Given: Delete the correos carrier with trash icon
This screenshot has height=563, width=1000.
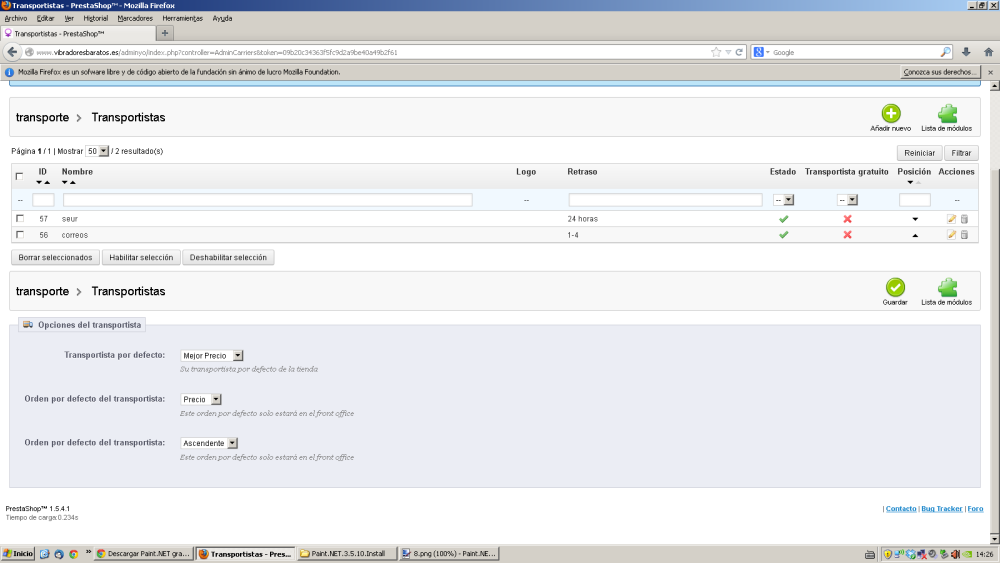Looking at the screenshot, I should click(x=964, y=235).
